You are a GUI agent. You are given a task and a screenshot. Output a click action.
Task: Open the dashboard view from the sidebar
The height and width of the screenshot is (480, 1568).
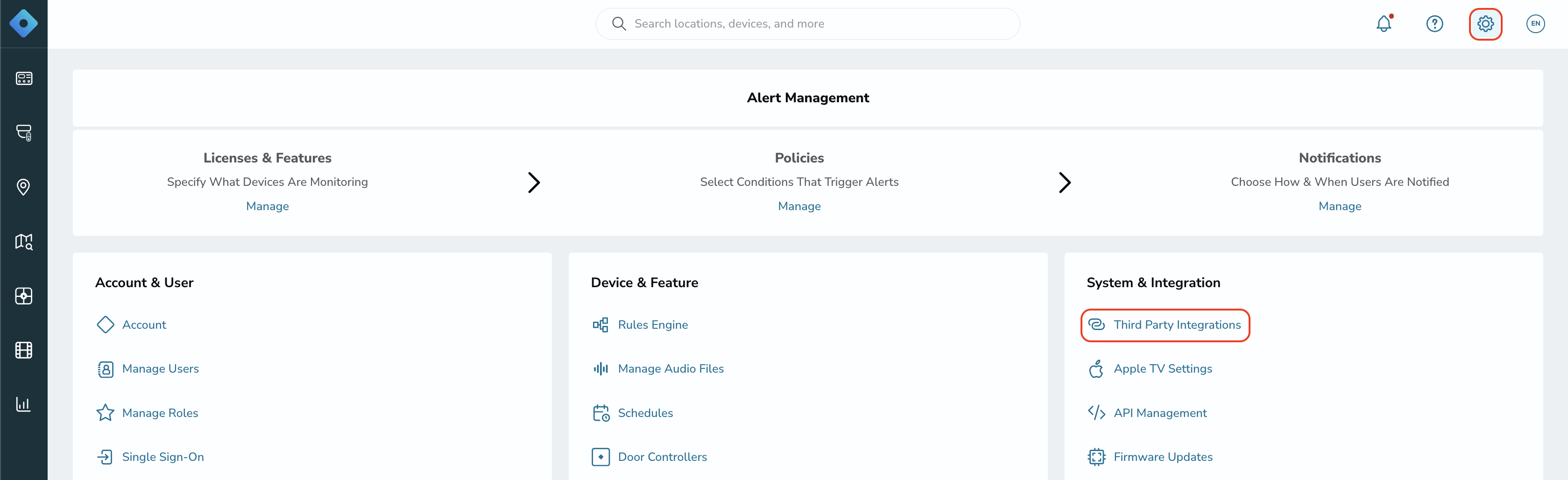[x=24, y=78]
